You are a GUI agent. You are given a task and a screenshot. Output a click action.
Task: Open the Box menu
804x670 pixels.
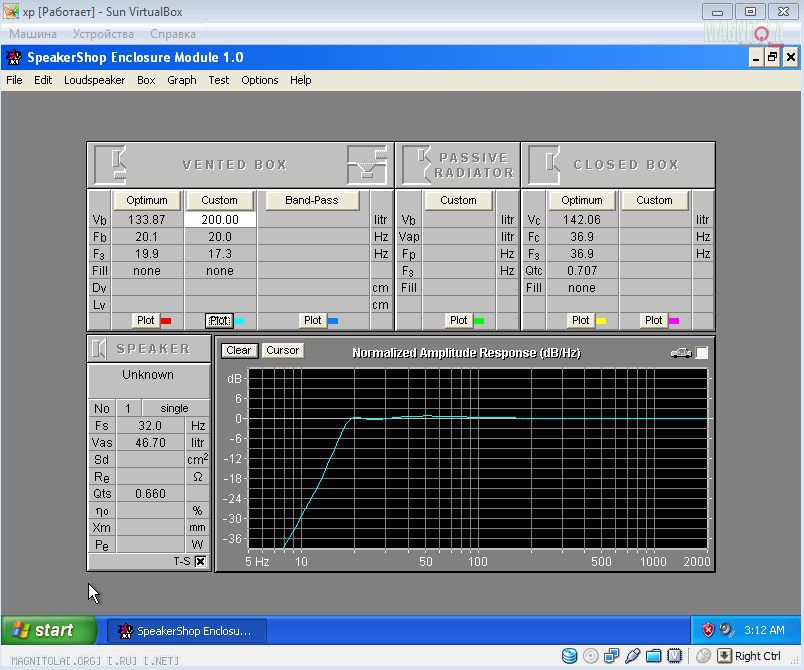(x=146, y=80)
